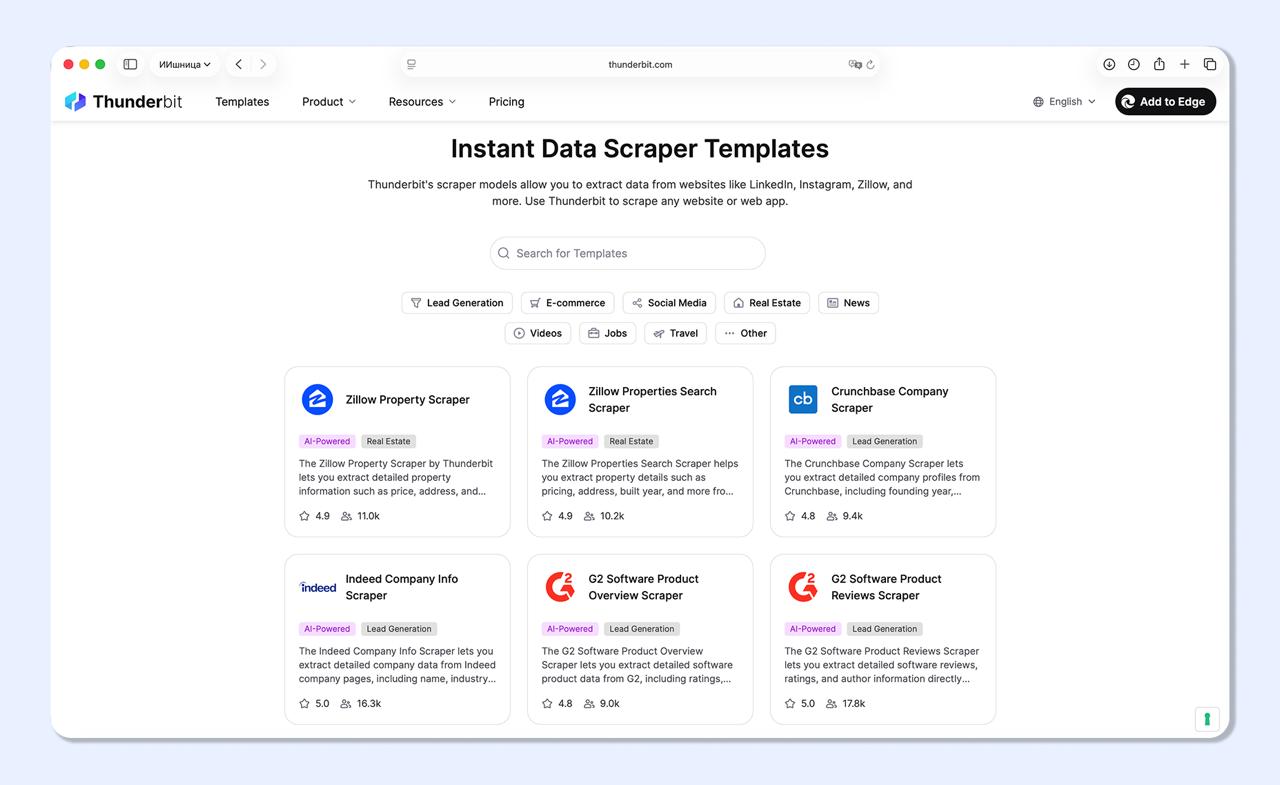Click the Share icon in Safari toolbar
The width and height of the screenshot is (1280, 785).
click(1159, 64)
